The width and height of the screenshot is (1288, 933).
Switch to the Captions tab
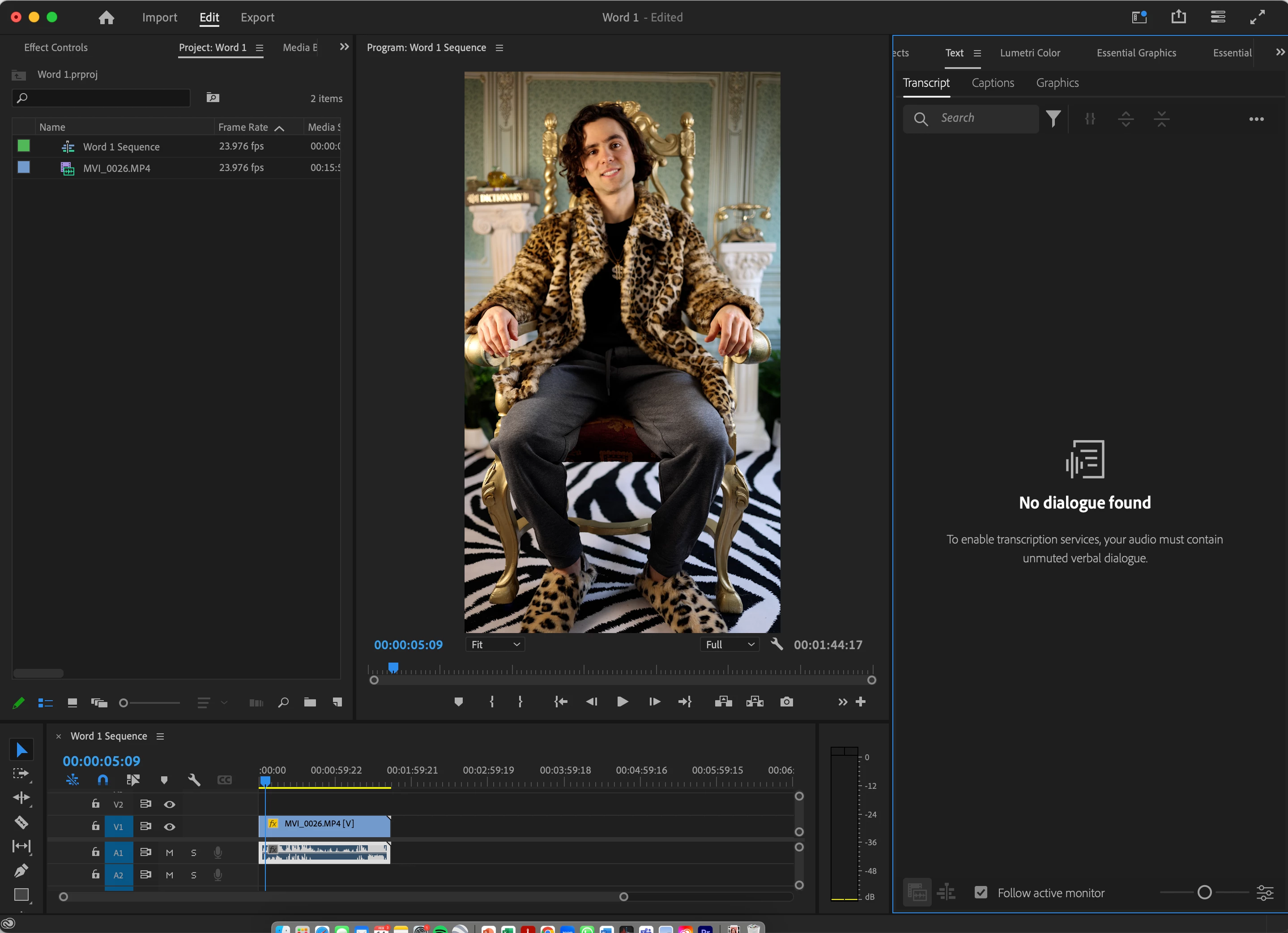pos(992,83)
